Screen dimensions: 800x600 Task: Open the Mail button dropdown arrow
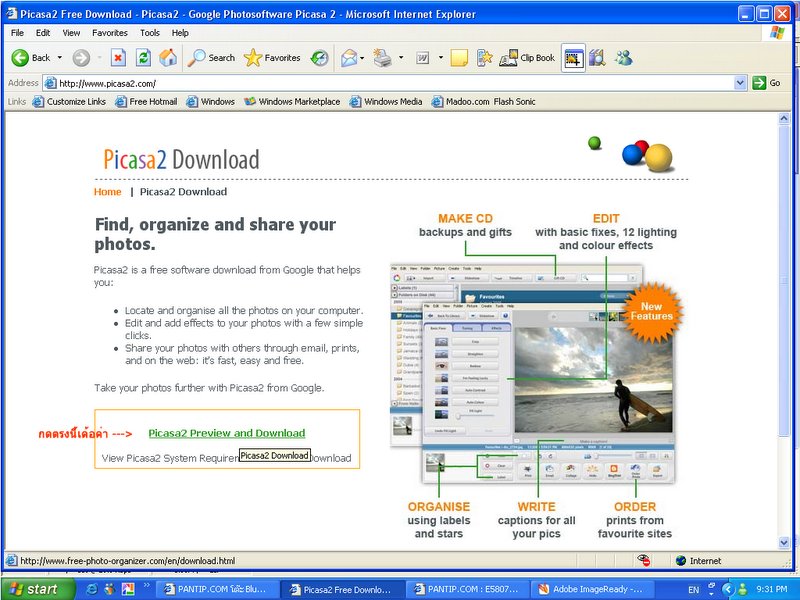(362, 58)
